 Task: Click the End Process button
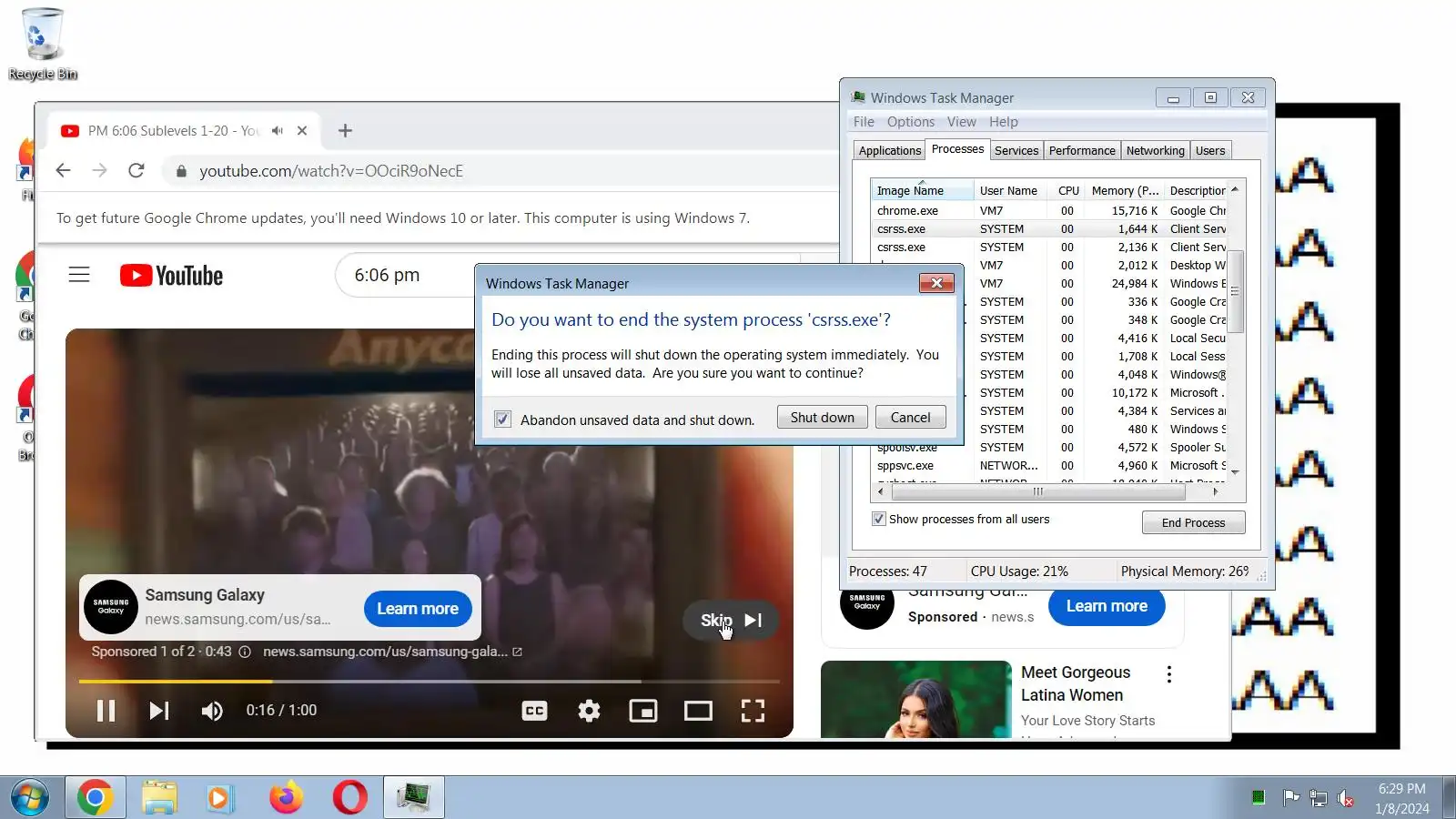(1193, 523)
